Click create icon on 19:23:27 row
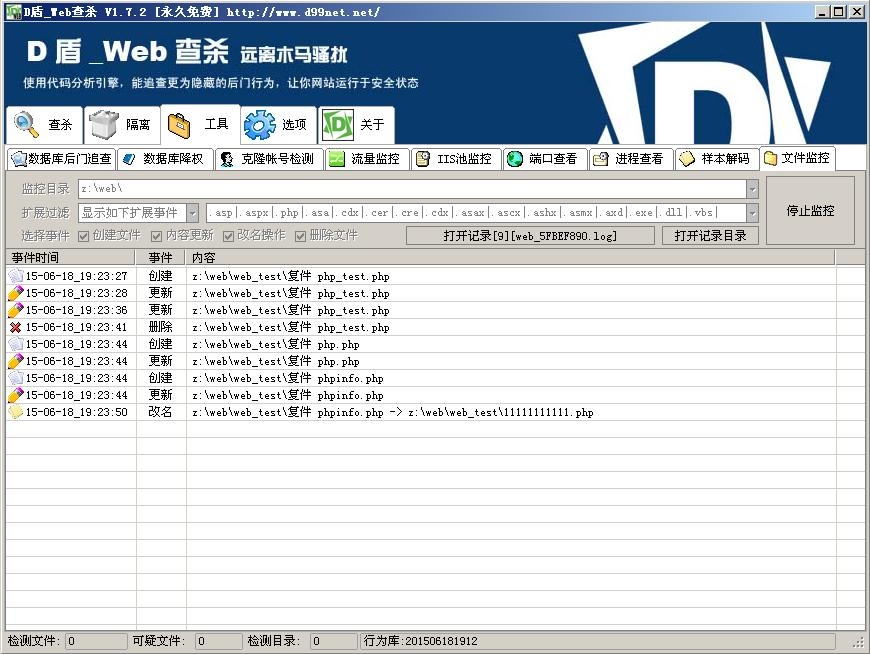 tap(16, 276)
